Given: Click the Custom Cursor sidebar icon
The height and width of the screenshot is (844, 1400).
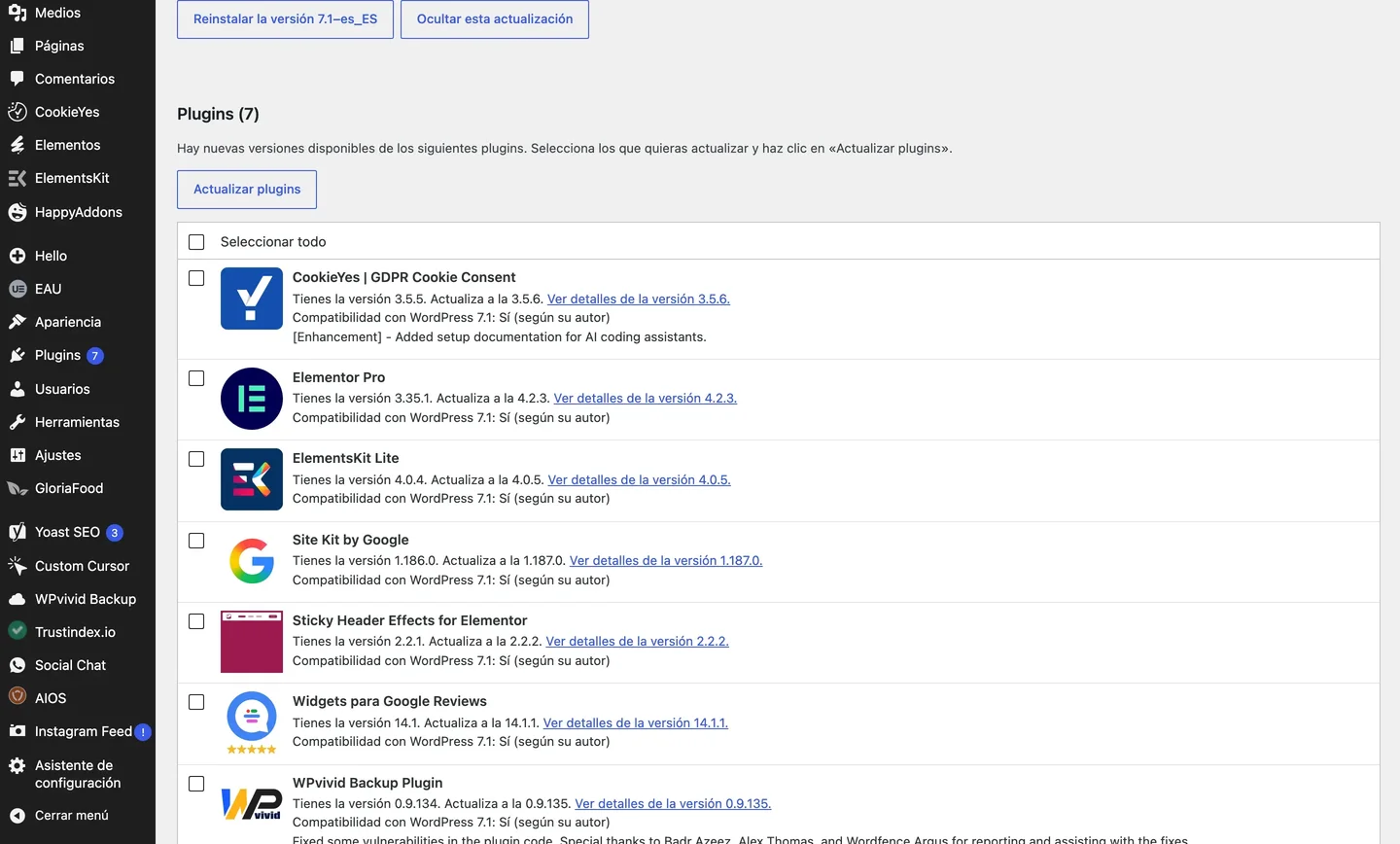Looking at the screenshot, I should 17,566.
